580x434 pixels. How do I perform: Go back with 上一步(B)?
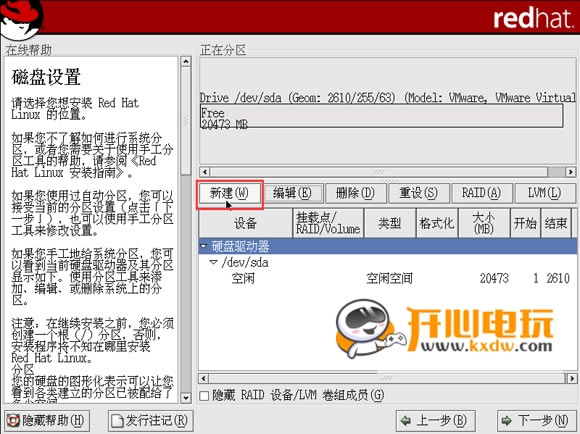pos(435,421)
